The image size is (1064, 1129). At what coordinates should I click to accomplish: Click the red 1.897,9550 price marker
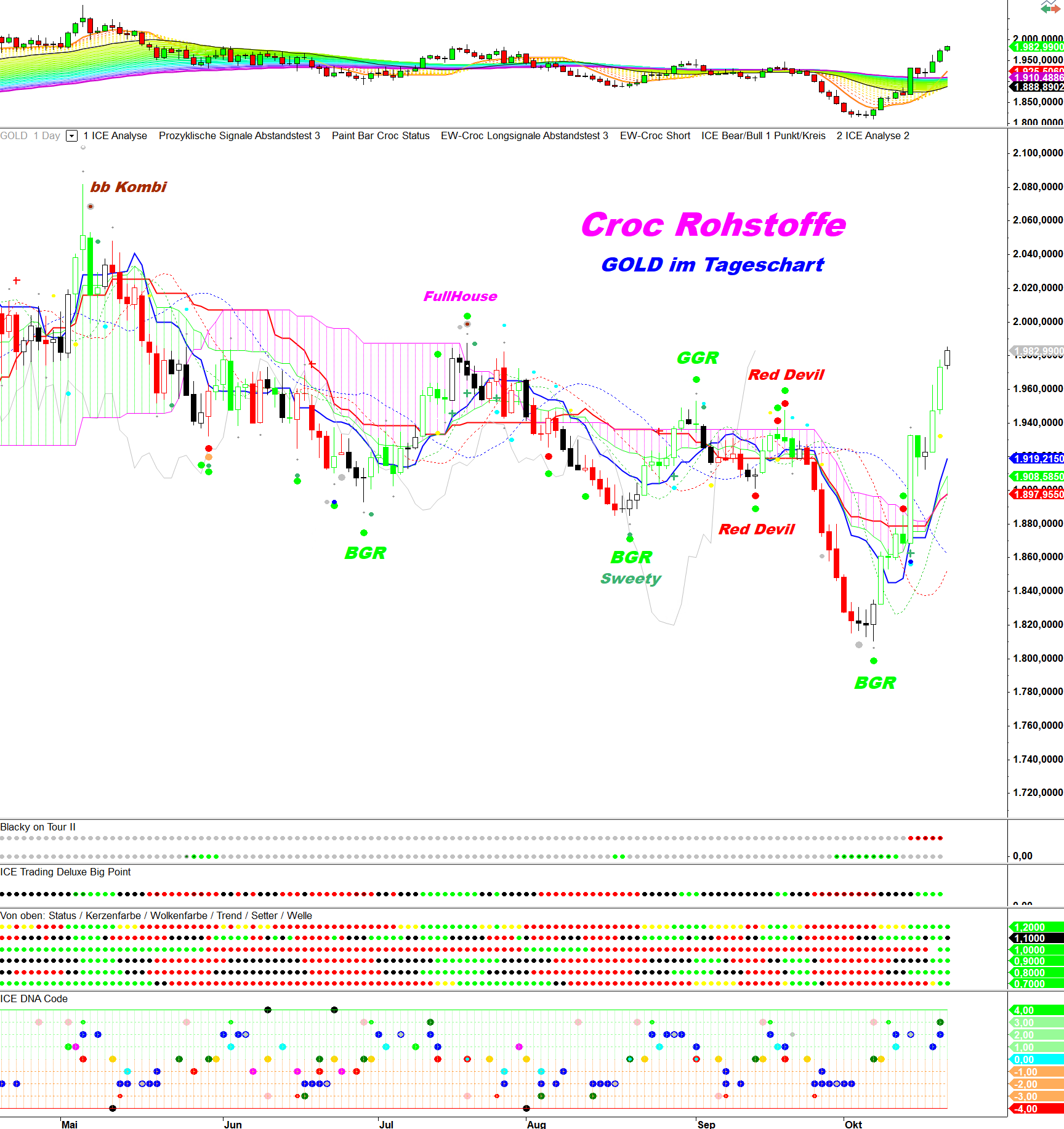click(1037, 494)
